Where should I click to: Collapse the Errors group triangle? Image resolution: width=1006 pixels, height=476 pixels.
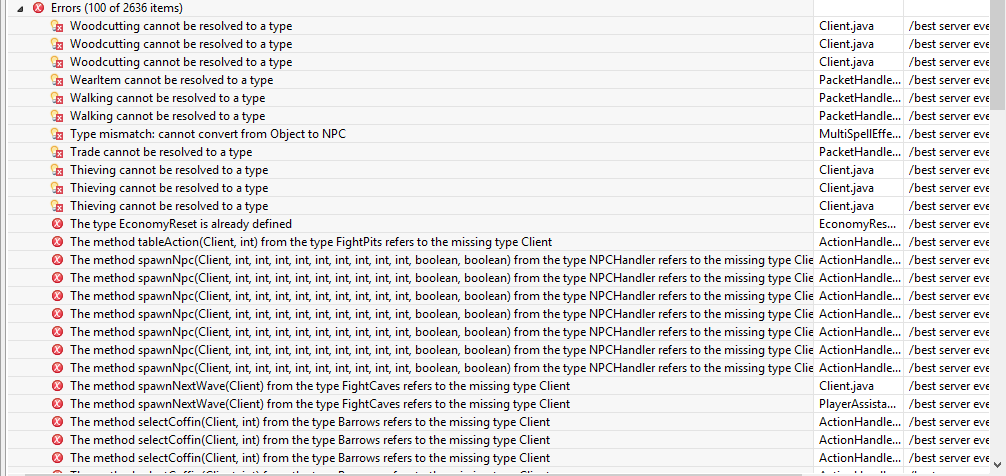pos(21,8)
